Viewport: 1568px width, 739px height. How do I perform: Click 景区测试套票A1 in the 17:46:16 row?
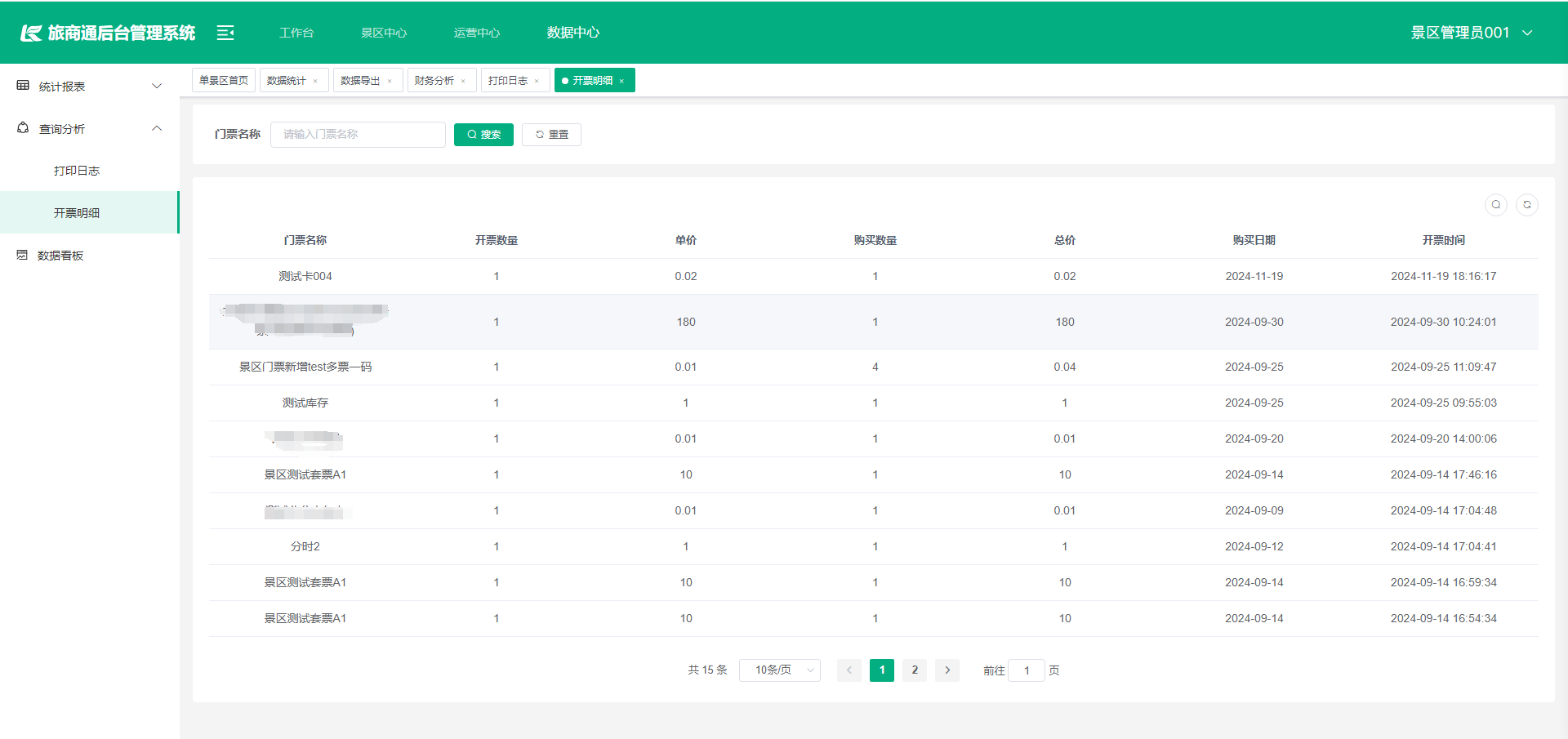[x=305, y=474]
